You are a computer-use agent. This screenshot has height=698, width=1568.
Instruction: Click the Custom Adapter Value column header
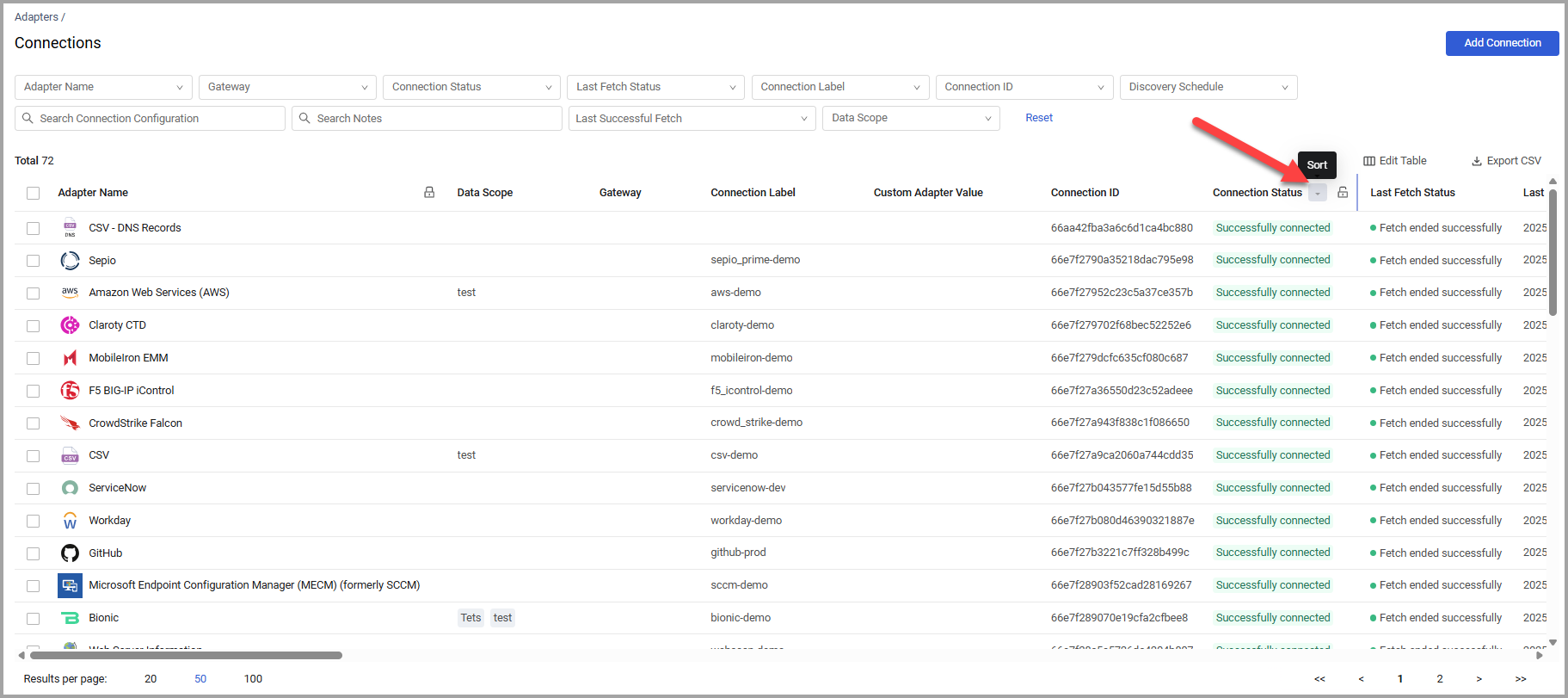click(x=928, y=193)
